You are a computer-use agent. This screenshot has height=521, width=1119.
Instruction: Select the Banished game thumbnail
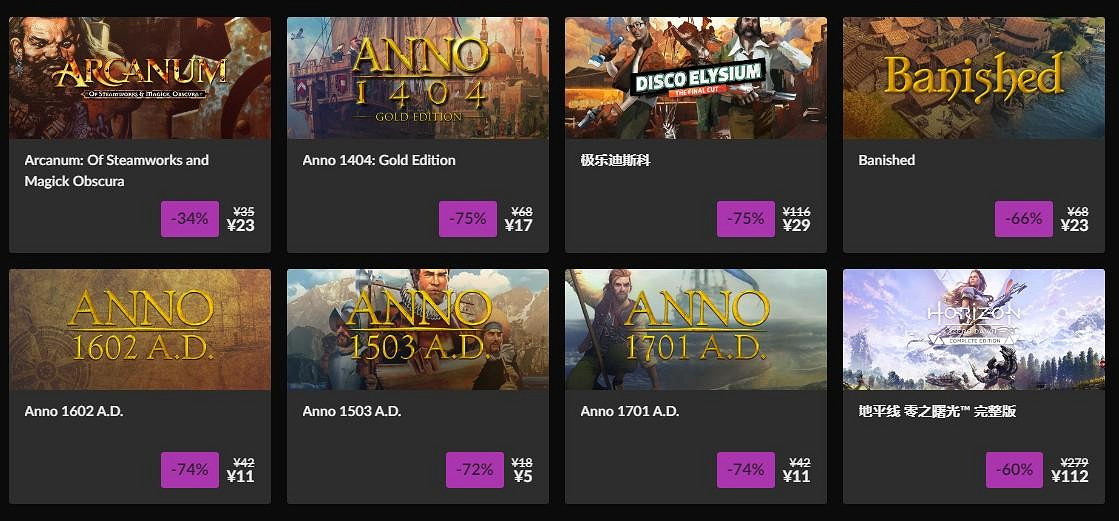click(x=974, y=78)
